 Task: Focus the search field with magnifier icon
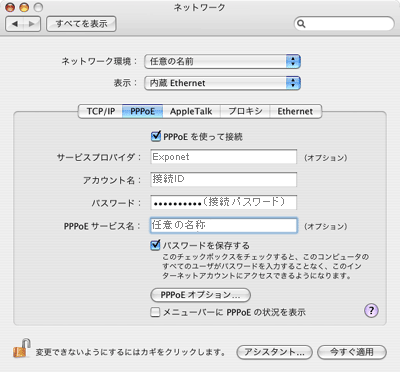pyautogui.click(x=344, y=24)
